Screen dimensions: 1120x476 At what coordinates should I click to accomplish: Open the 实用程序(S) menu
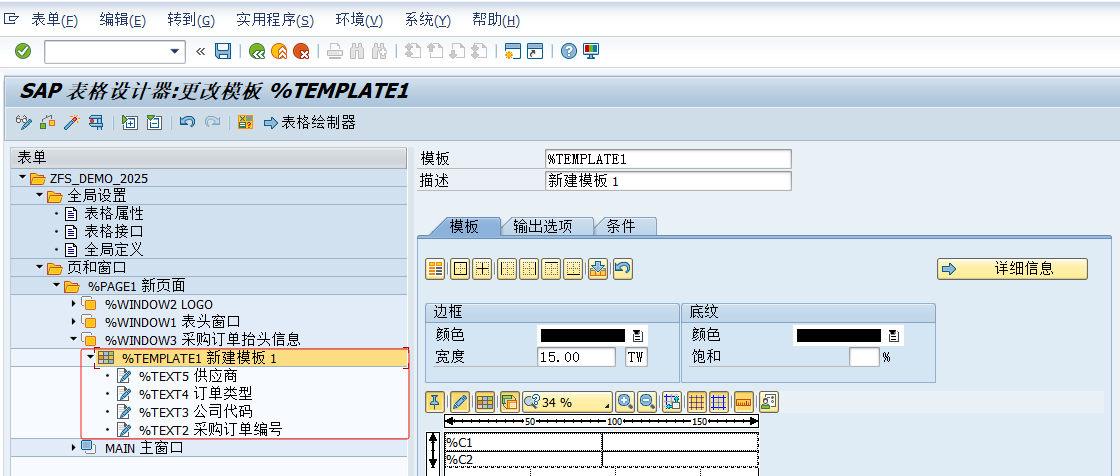(x=275, y=20)
